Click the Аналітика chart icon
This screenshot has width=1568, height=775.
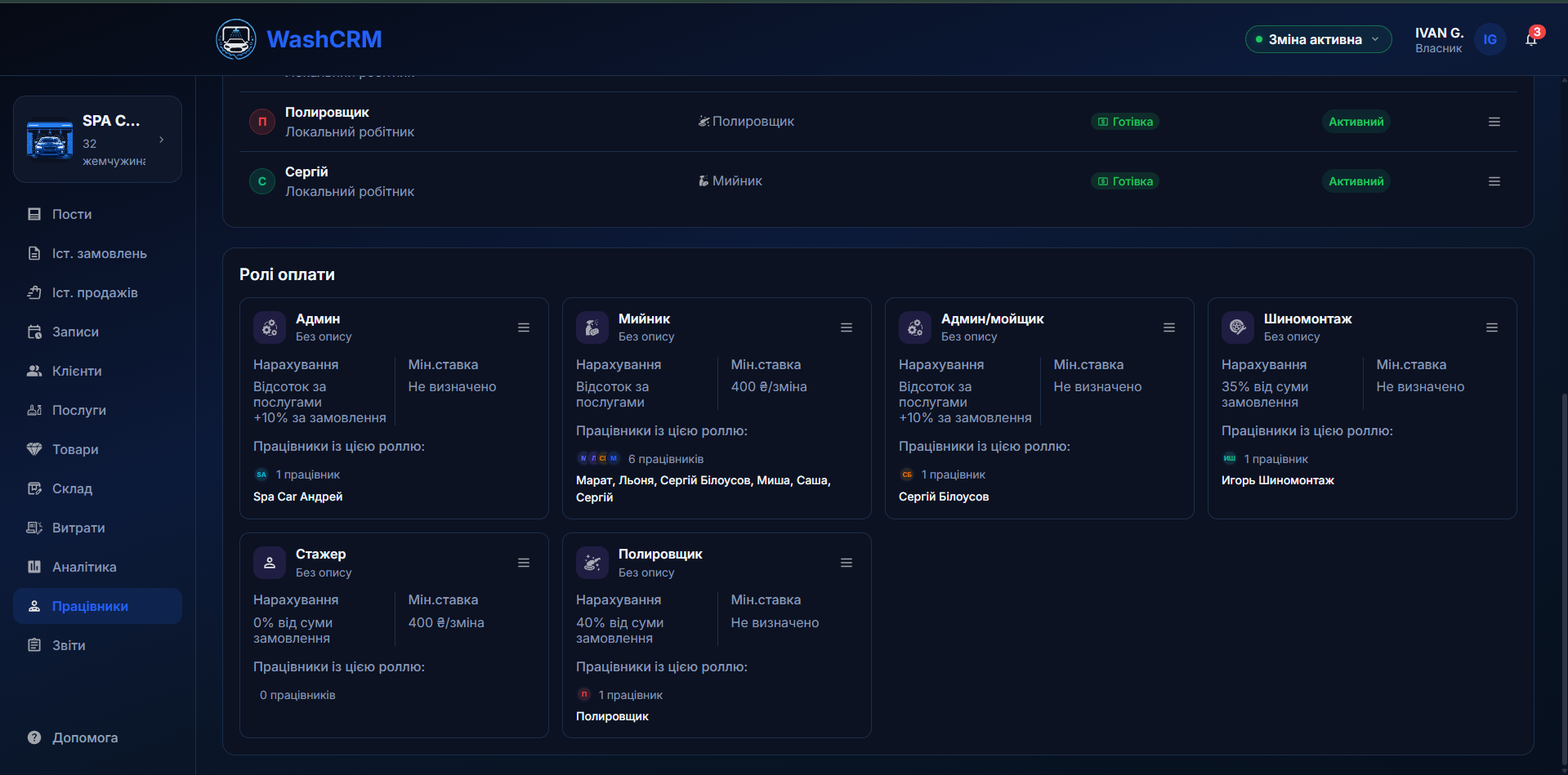pyautogui.click(x=34, y=567)
